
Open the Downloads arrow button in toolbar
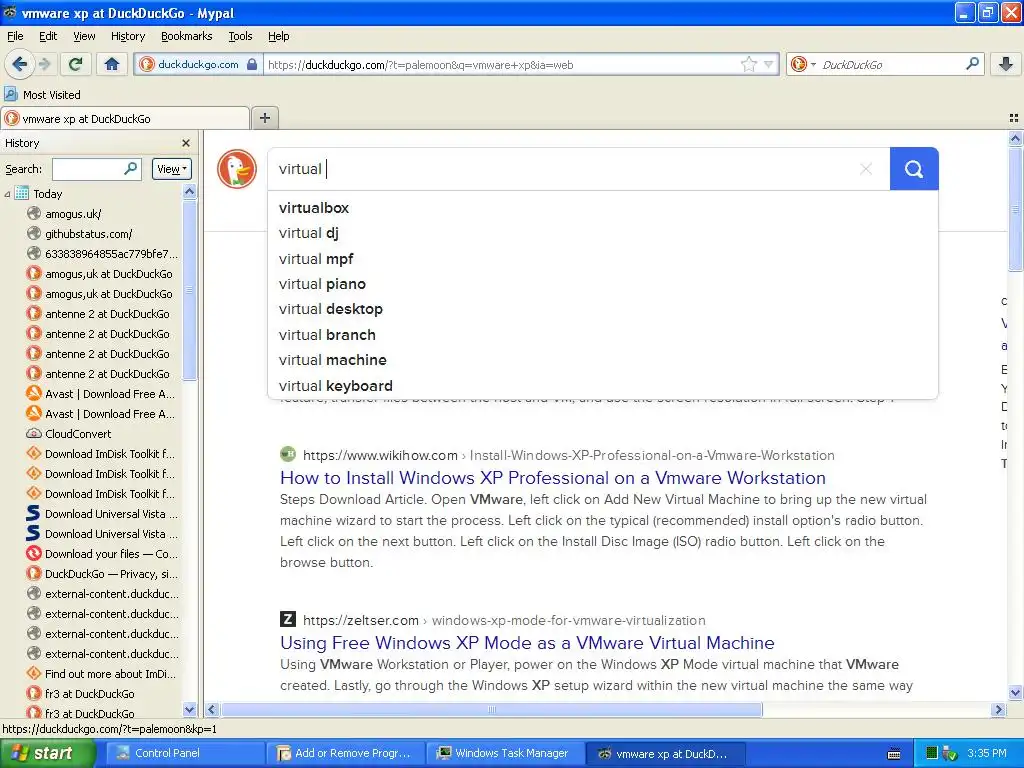(x=1006, y=64)
